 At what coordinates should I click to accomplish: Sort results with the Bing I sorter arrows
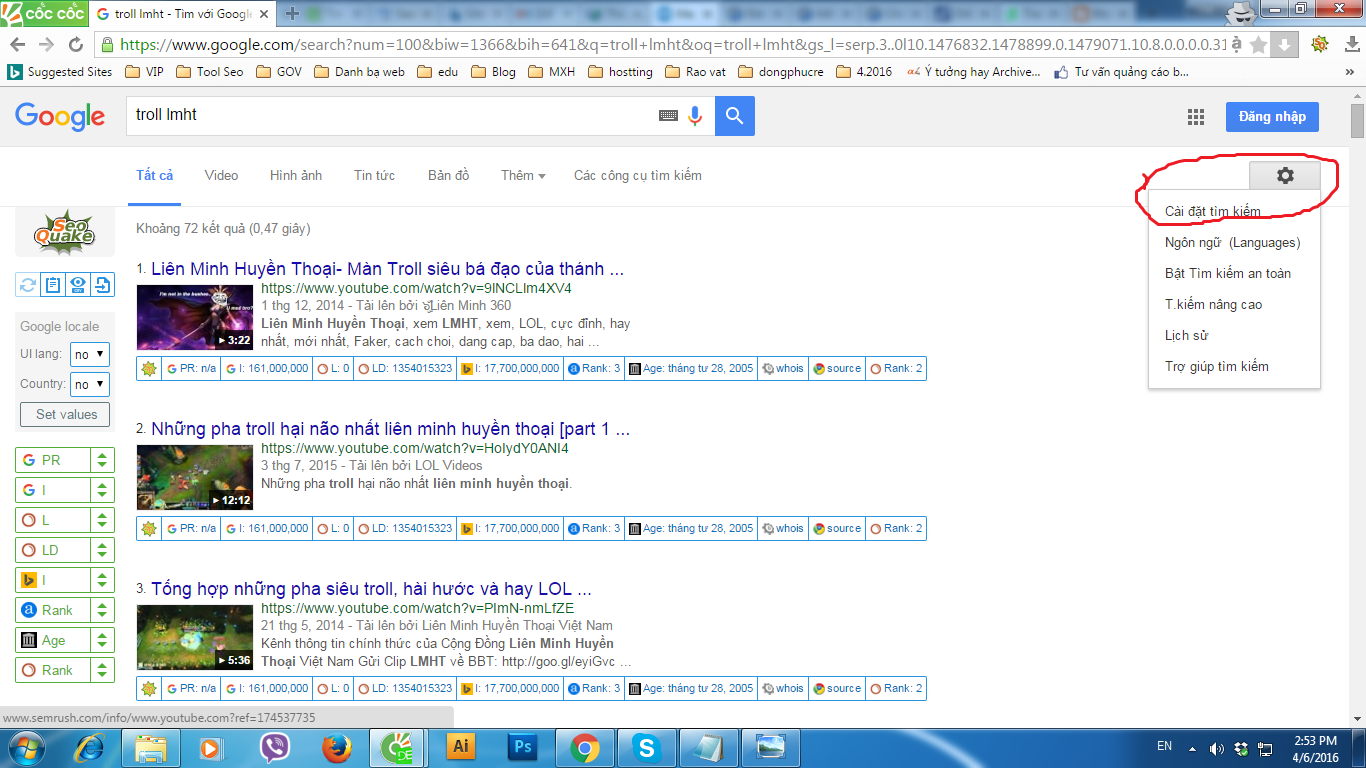(x=101, y=580)
